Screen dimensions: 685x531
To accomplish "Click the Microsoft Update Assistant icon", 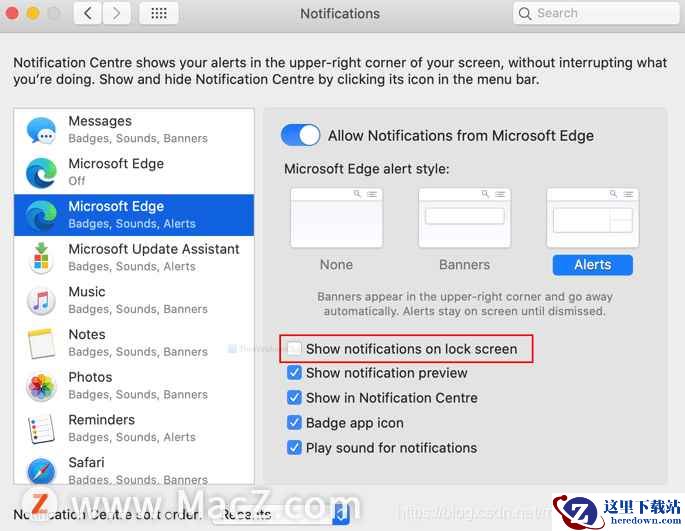I will pyautogui.click(x=41, y=258).
